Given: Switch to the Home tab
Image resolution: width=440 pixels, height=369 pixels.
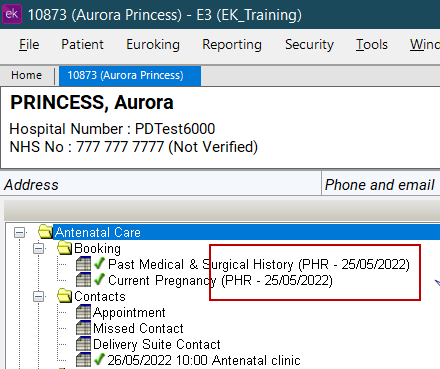Looking at the screenshot, I should point(27,75).
